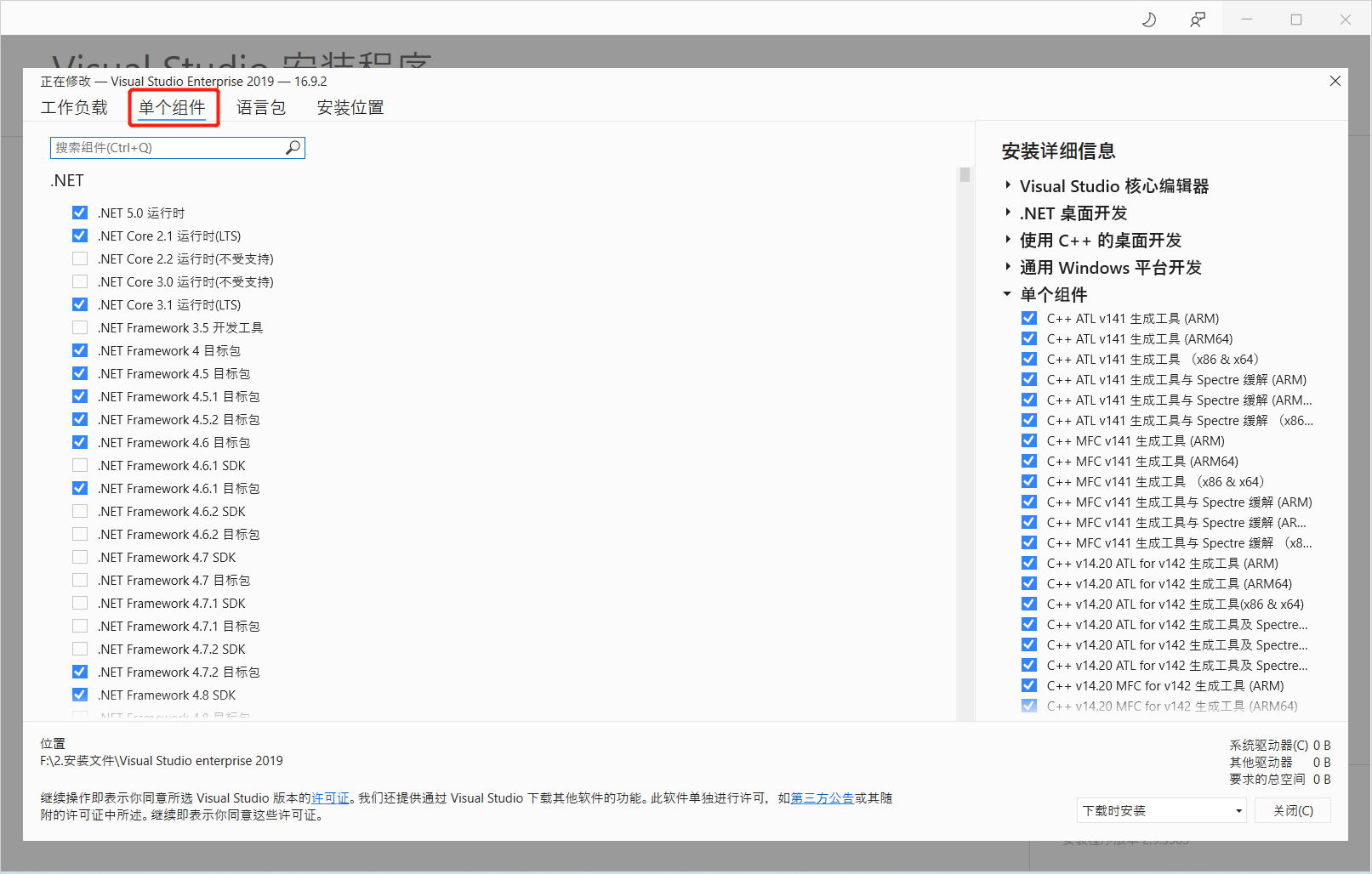1372x874 pixels.
Task: Select .NET Framework 4.7.1 SDK label
Action: tap(172, 603)
